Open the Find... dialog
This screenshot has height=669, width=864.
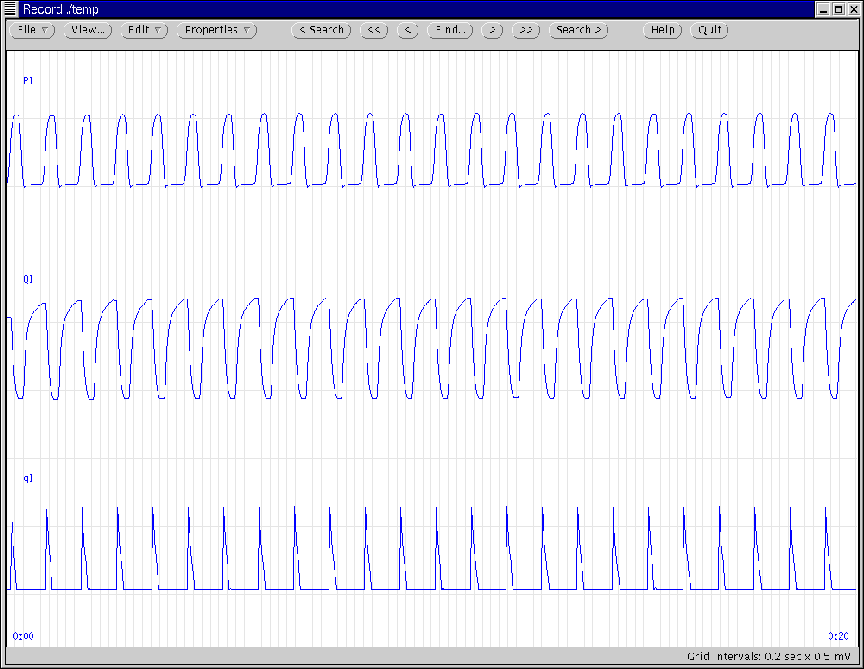pyautogui.click(x=450, y=30)
